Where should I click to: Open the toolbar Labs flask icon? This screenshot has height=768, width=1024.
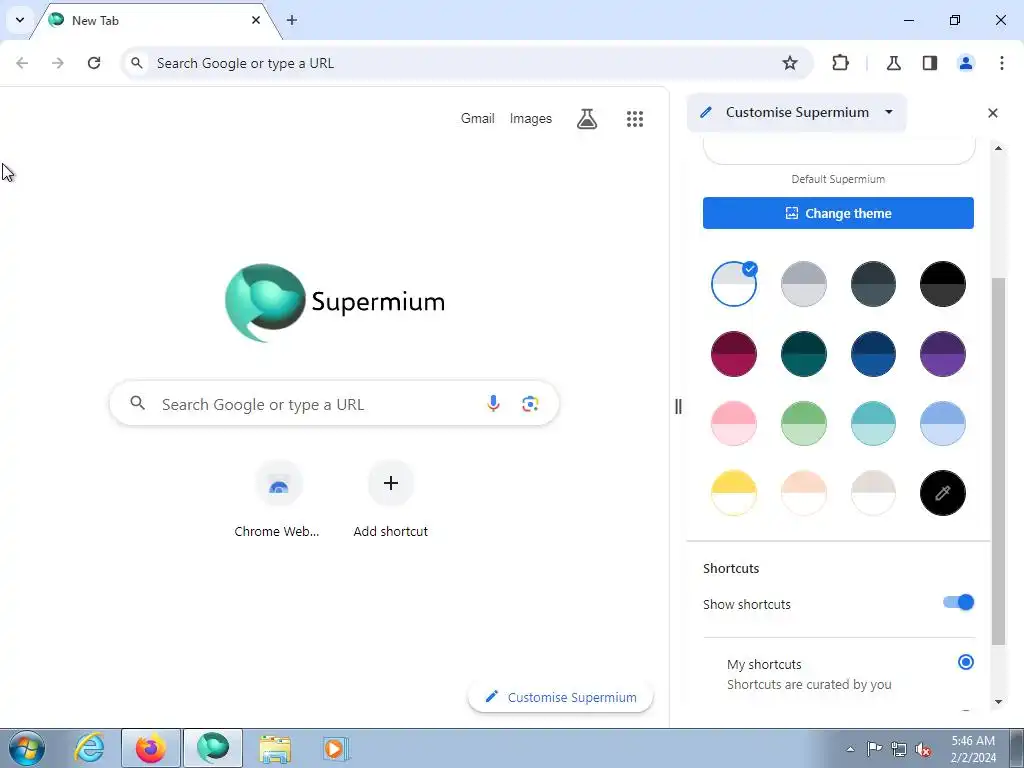[893, 63]
